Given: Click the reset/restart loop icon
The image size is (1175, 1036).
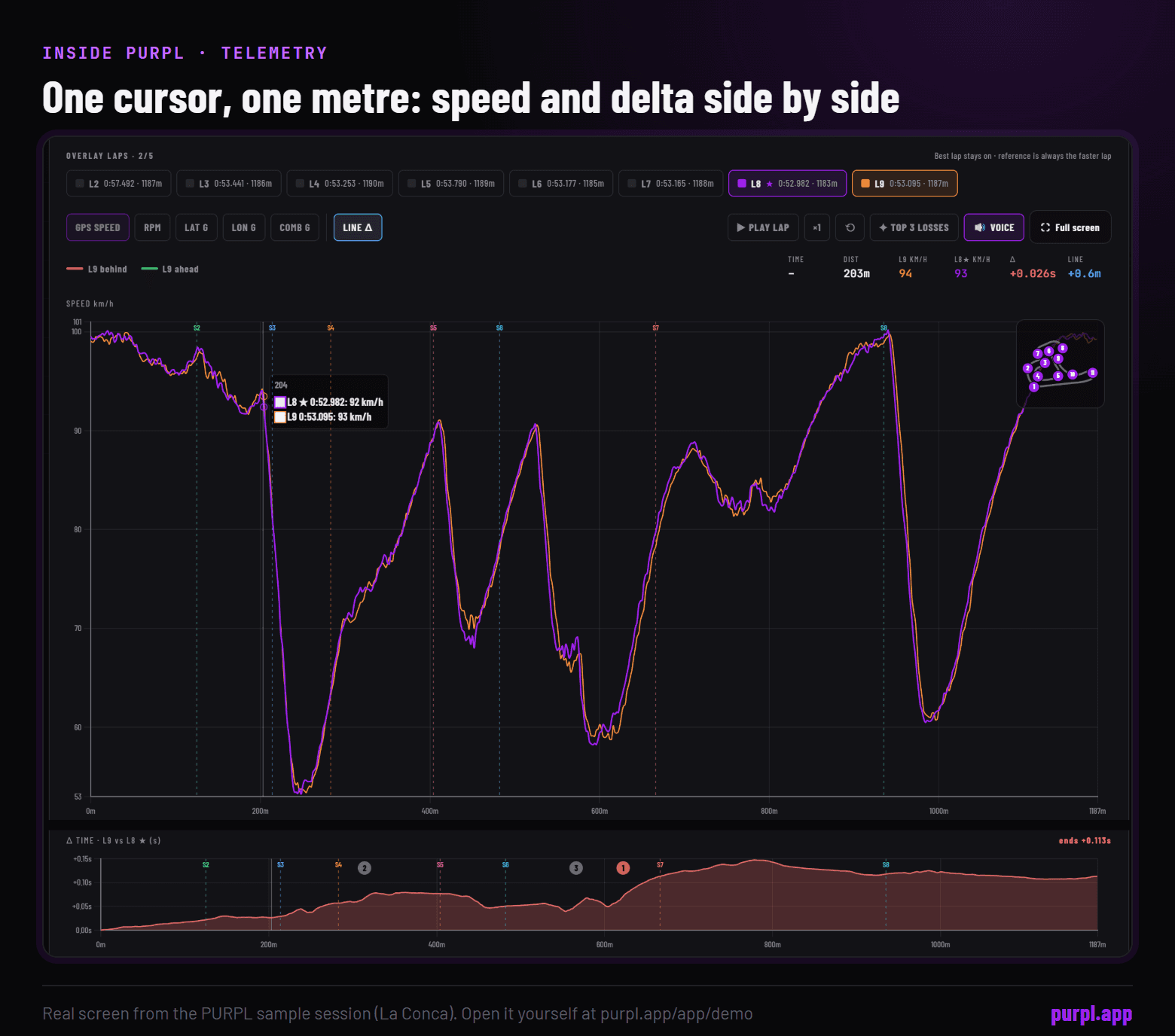Looking at the screenshot, I should click(x=850, y=227).
